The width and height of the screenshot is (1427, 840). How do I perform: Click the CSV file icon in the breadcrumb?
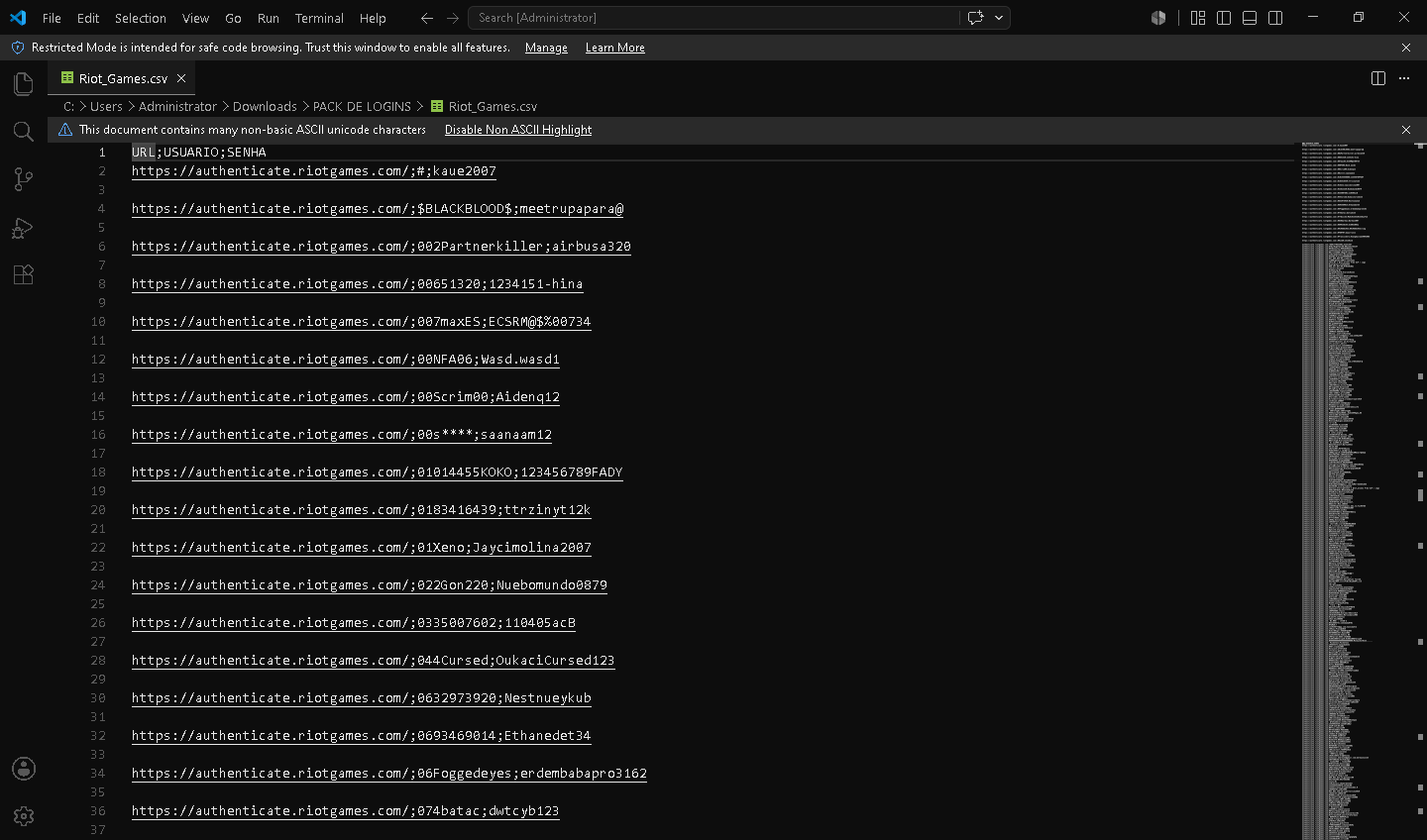click(437, 106)
